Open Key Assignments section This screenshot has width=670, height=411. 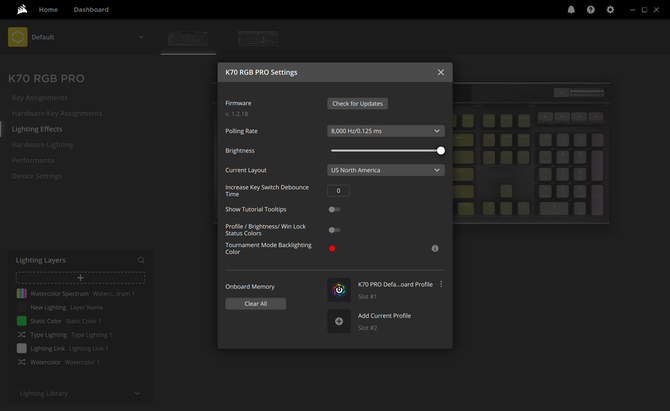point(40,98)
